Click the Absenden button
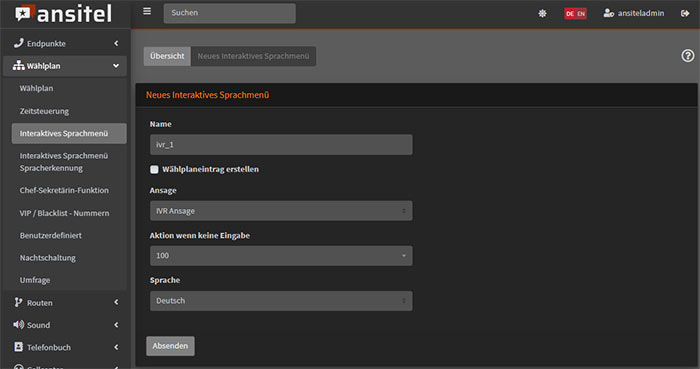This screenshot has height=369, width=700. [171, 346]
